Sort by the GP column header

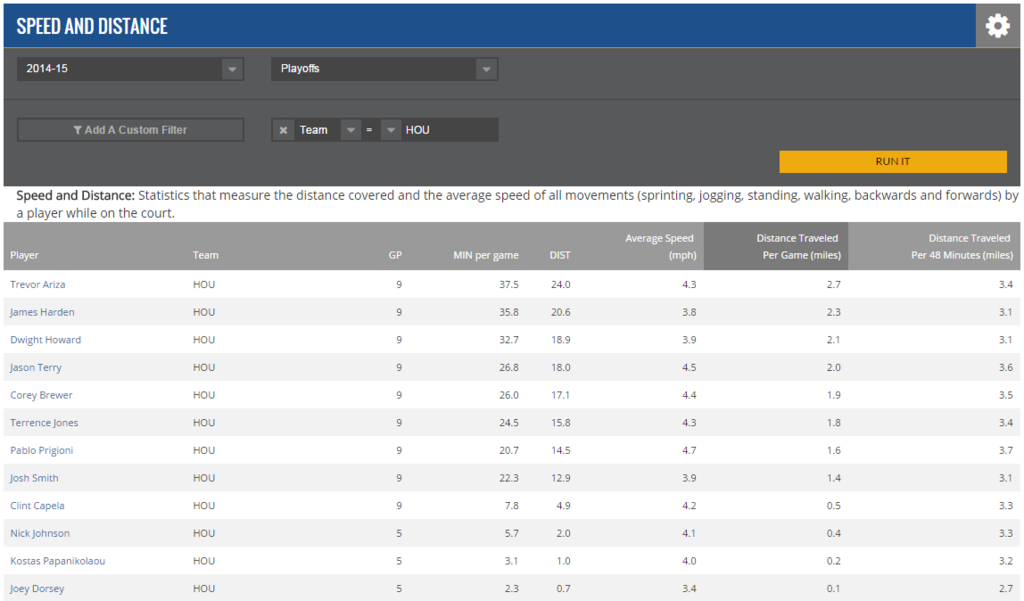click(395, 255)
